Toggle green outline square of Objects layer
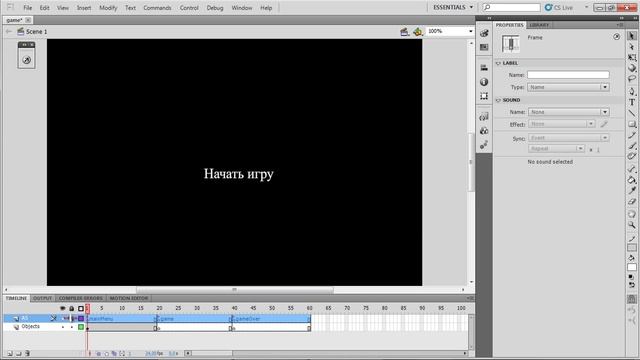 (x=81, y=327)
